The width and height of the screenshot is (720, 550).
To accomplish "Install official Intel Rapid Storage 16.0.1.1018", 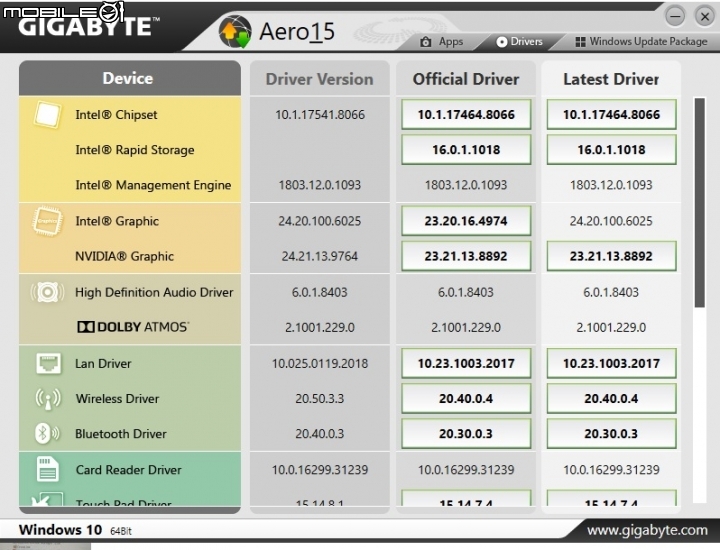I will coord(466,150).
